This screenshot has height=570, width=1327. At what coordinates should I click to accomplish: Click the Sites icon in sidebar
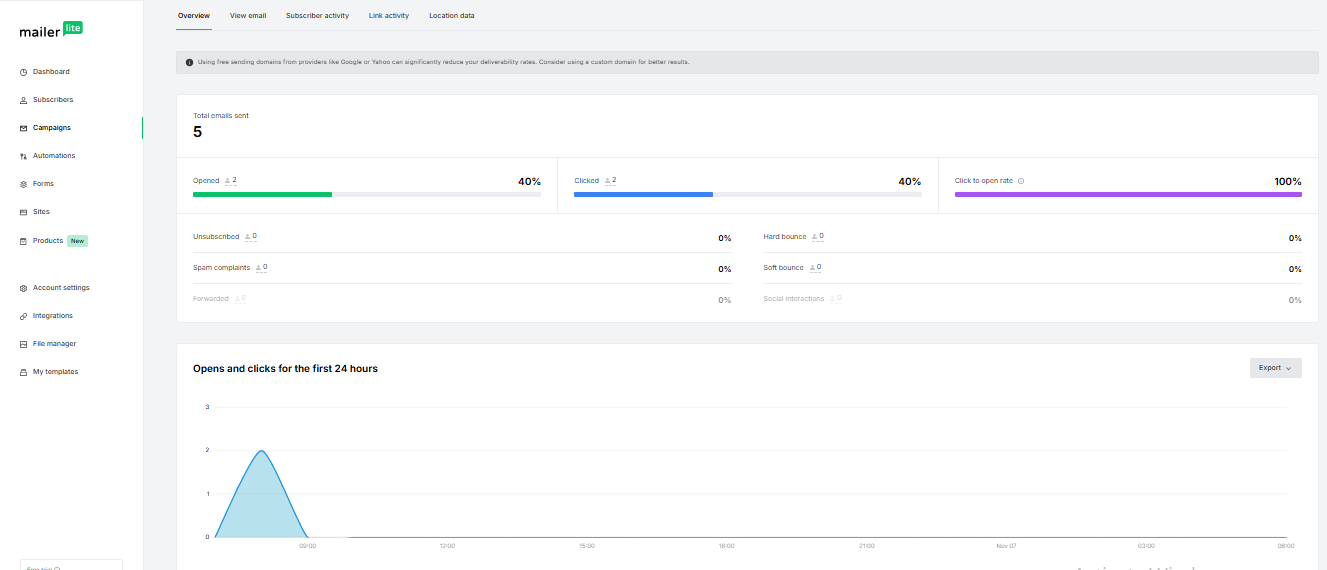pos(23,212)
